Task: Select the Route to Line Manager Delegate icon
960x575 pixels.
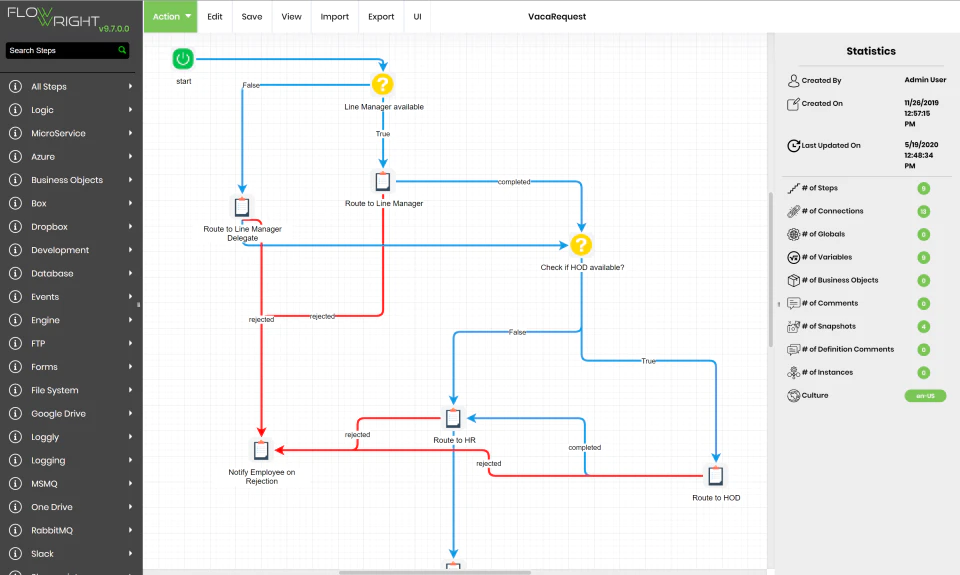Action: tap(242, 207)
